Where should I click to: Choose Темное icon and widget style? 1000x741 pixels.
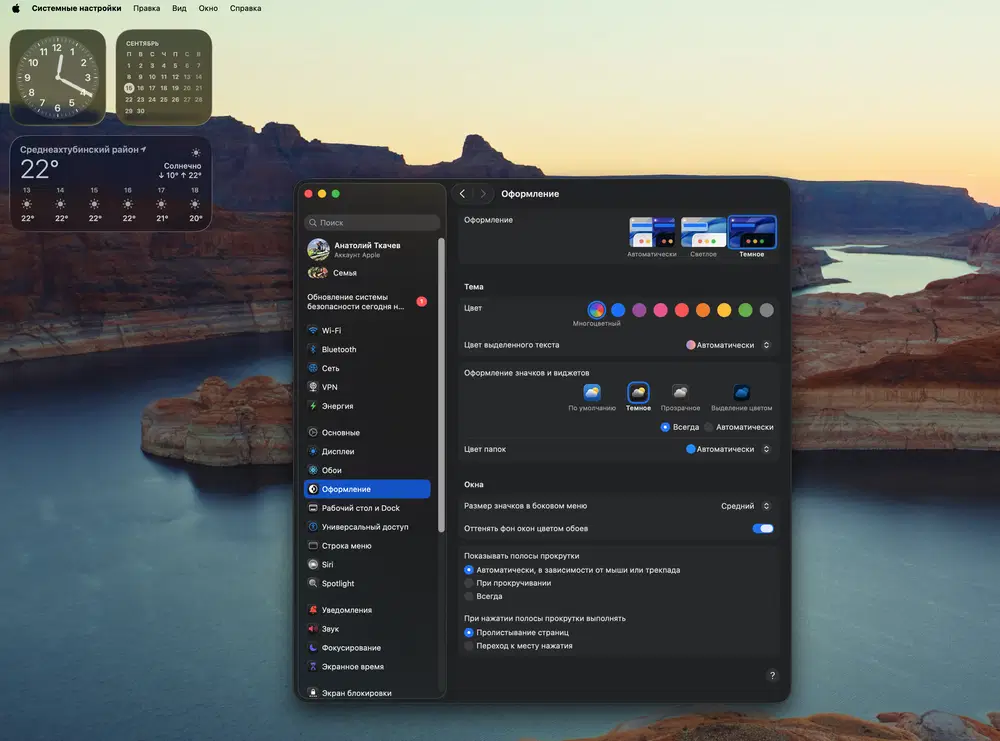coord(638,397)
